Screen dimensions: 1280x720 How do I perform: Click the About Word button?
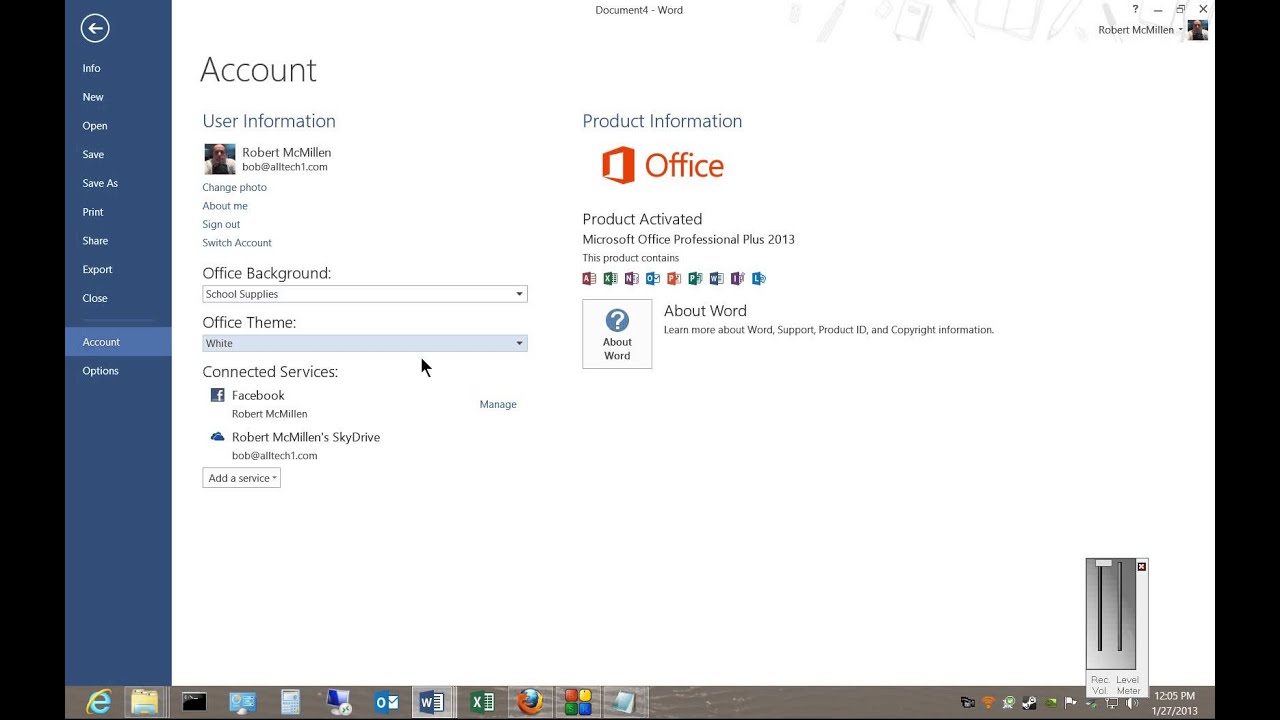click(x=616, y=333)
